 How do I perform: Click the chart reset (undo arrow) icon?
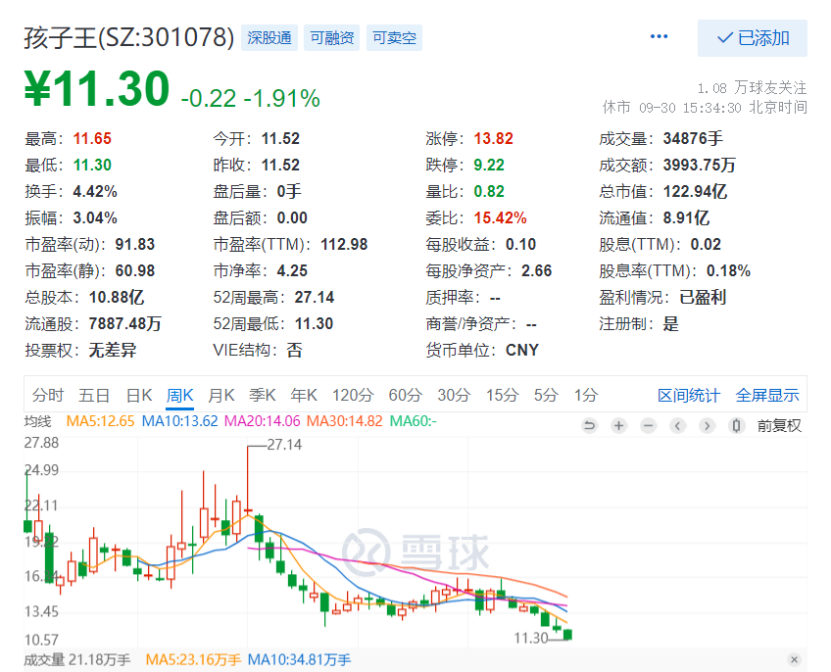[x=590, y=425]
